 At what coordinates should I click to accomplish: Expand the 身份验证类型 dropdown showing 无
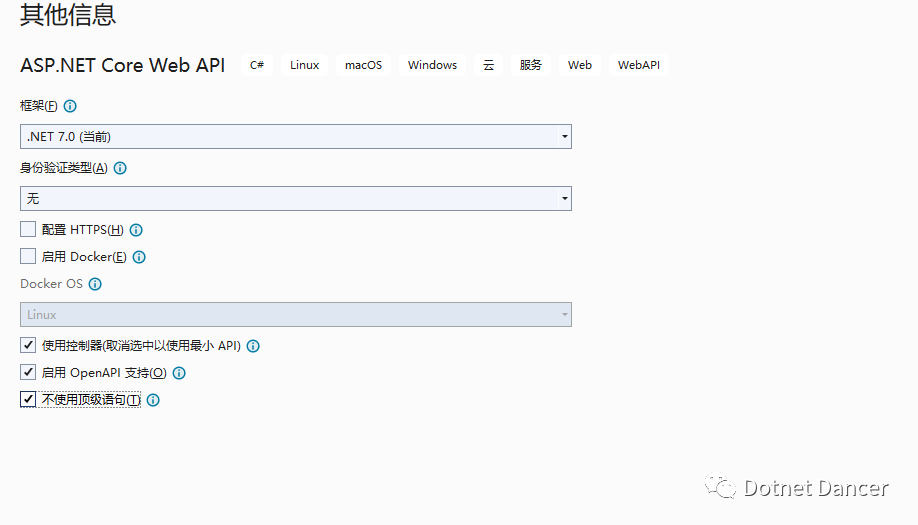point(296,199)
